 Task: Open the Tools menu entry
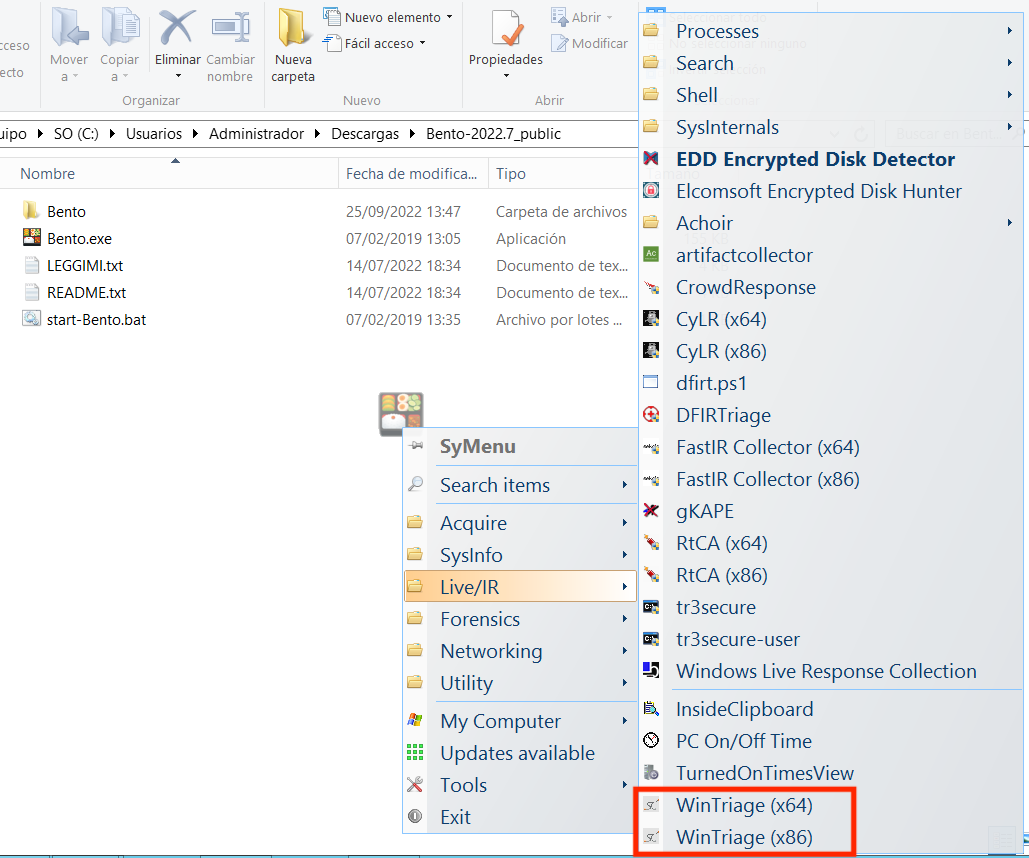(x=520, y=785)
